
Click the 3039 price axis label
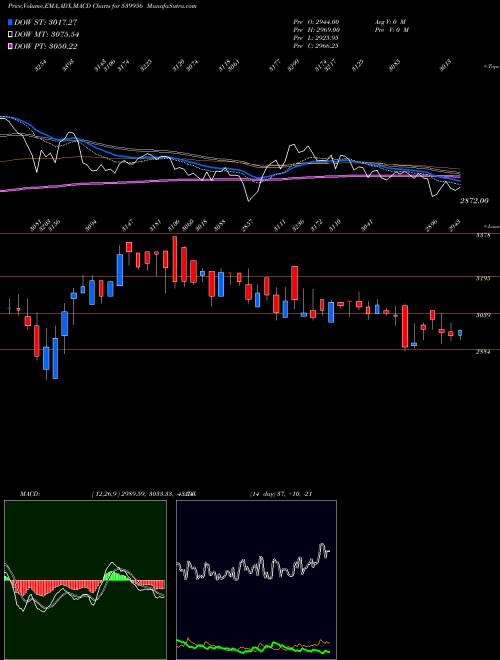point(483,315)
